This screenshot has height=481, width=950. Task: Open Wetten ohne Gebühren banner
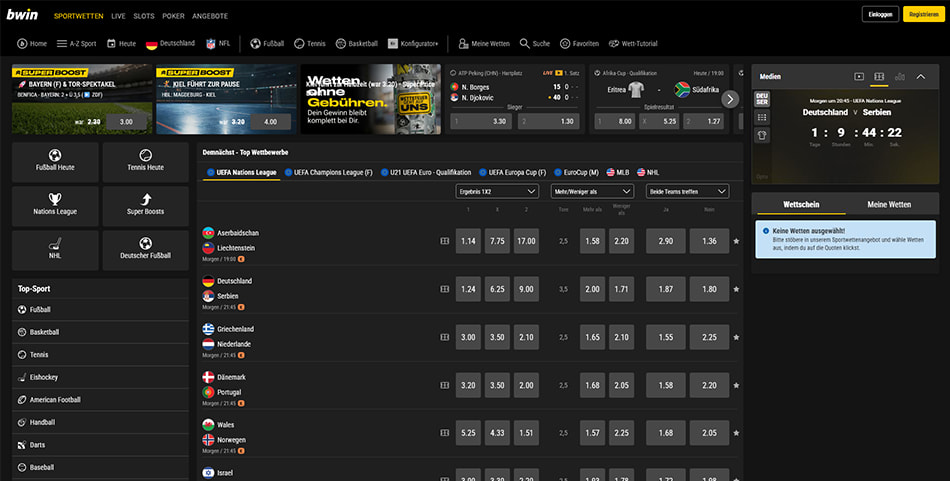[x=371, y=99]
